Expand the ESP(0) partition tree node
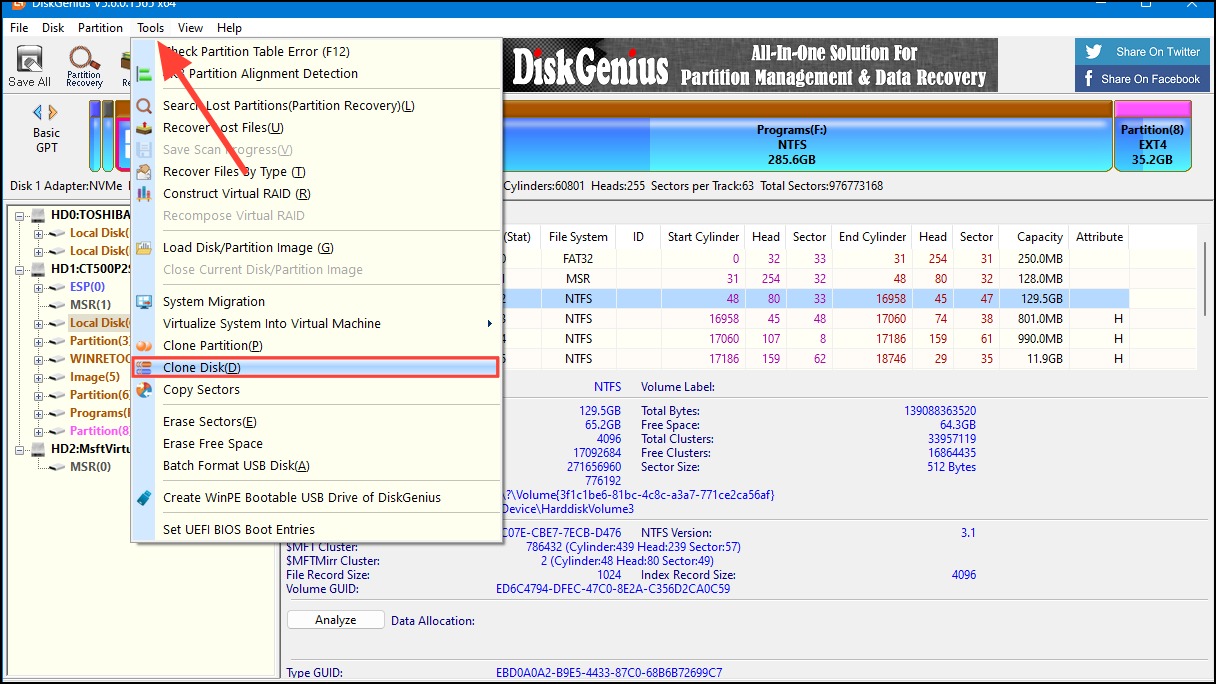Image resolution: width=1216 pixels, height=684 pixels. pos(40,287)
